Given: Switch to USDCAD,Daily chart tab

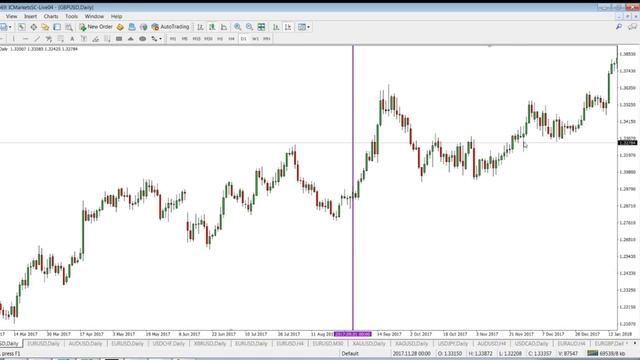Looking at the screenshot, I should pyautogui.click(x=531, y=344).
